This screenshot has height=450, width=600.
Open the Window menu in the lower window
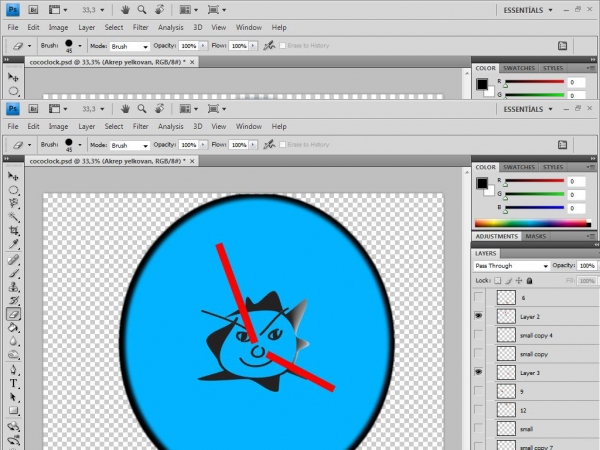[249, 126]
